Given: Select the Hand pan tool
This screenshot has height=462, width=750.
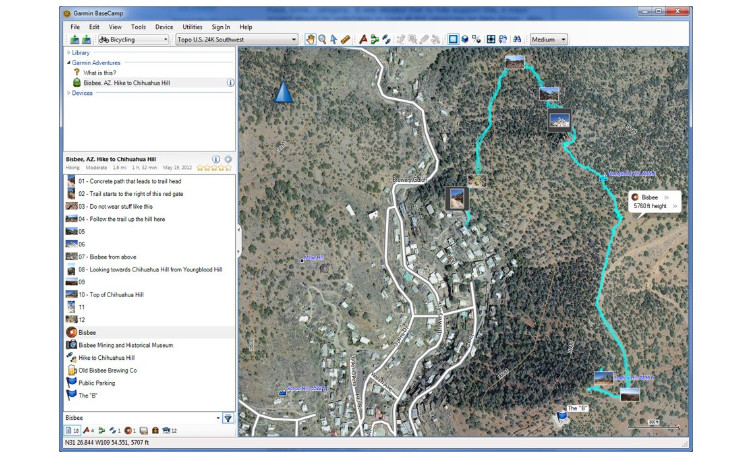Looking at the screenshot, I should 310,39.
